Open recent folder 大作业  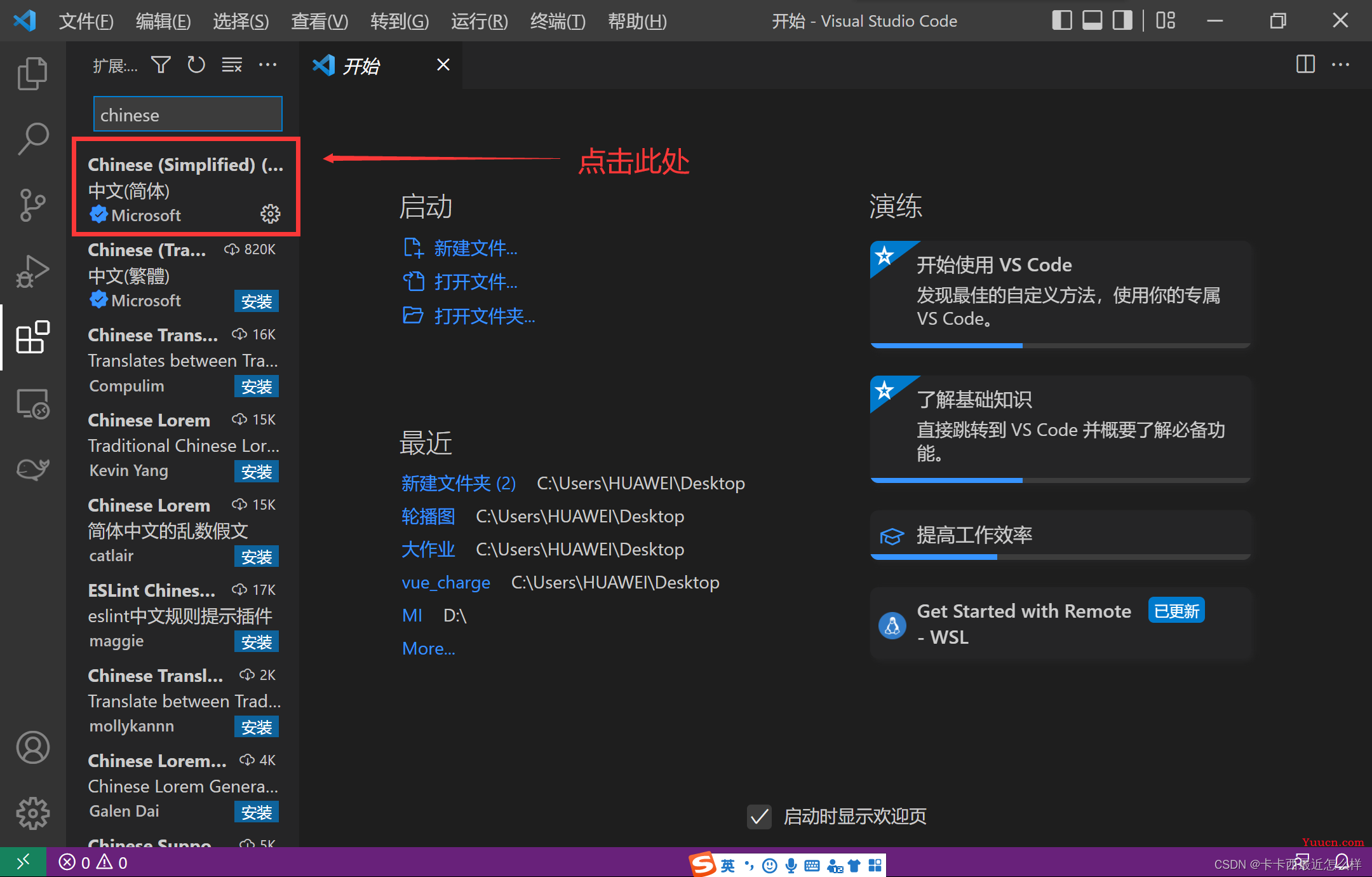coord(428,550)
